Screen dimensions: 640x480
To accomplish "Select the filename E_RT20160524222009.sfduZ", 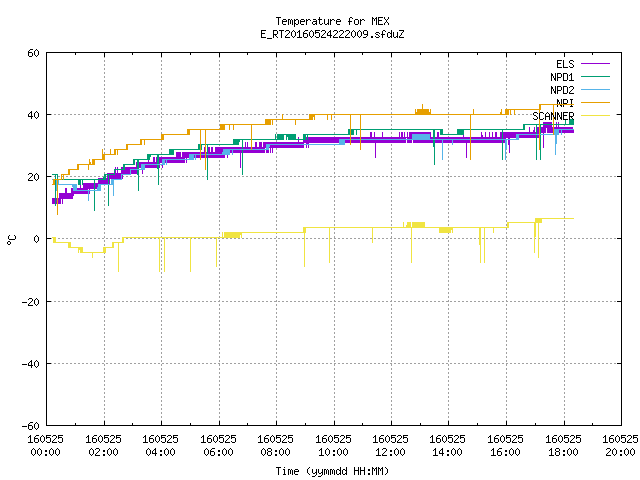I will click(x=332, y=34).
